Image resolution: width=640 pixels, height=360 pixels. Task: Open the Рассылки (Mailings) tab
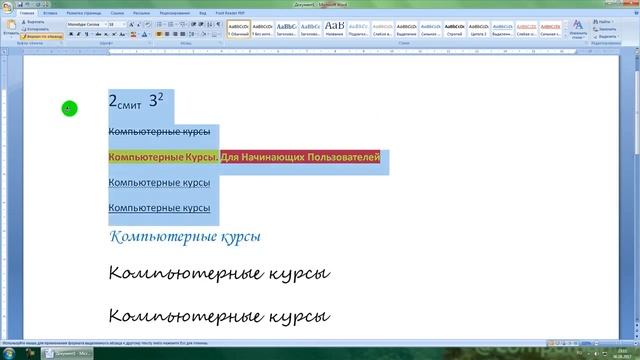141,13
